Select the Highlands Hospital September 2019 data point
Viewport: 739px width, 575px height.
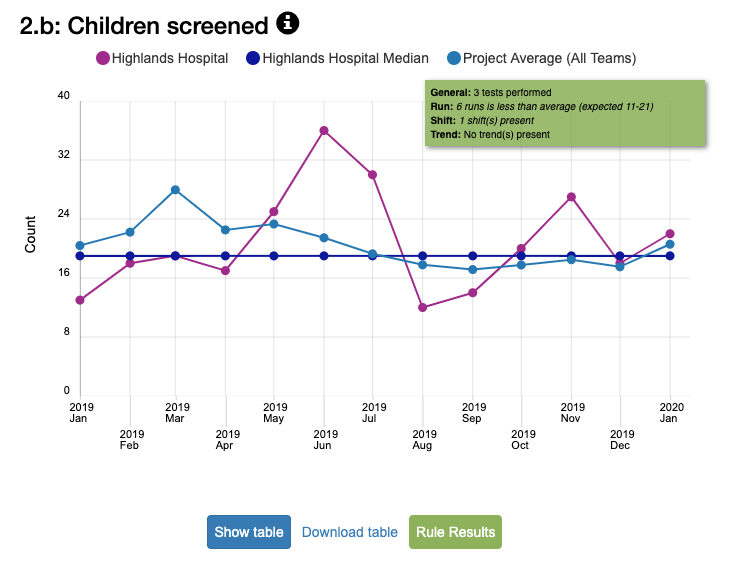coord(473,293)
